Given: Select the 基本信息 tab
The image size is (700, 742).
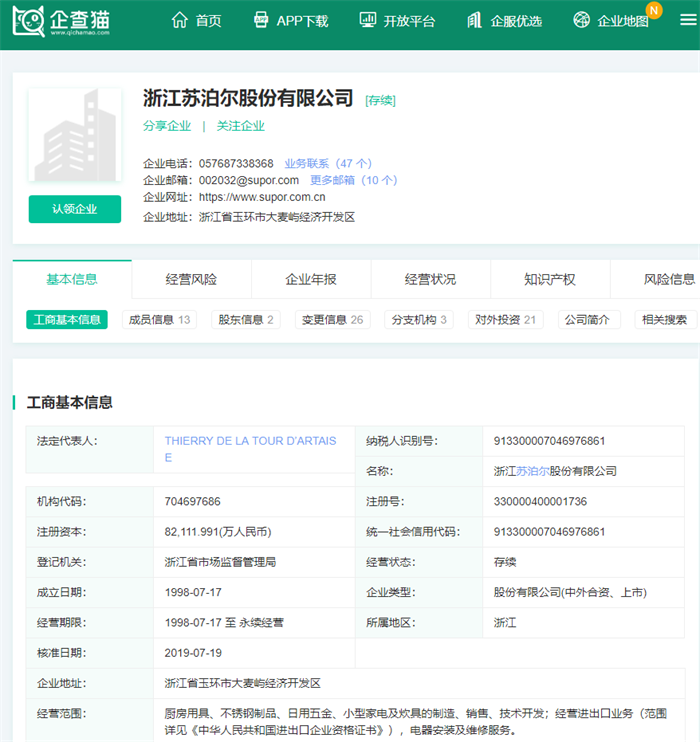Looking at the screenshot, I should coord(72,279).
